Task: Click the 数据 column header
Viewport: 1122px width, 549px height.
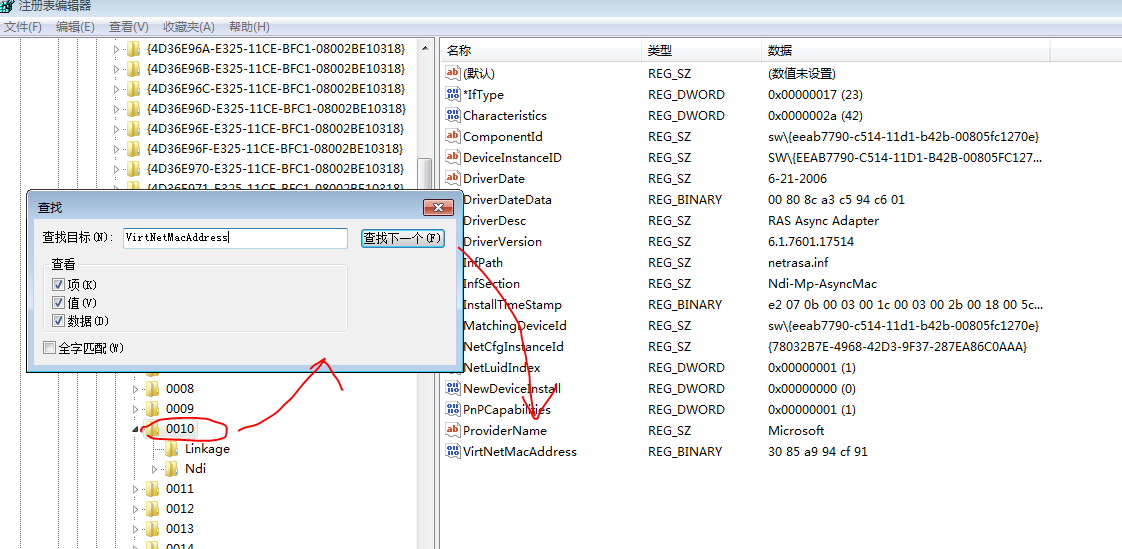Action: (780, 50)
